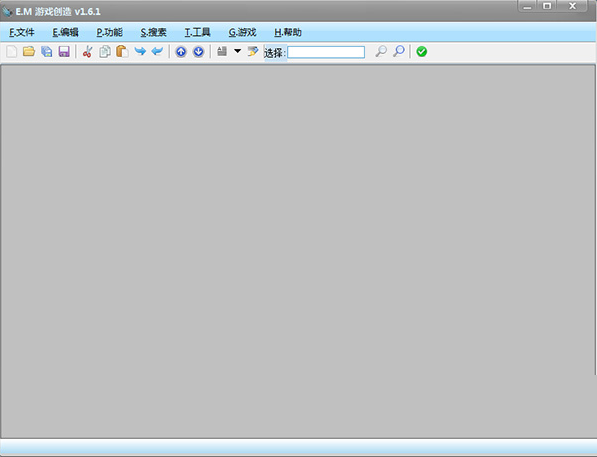Viewport: 597px width, 457px height.
Task: Click the gray document list icon
Action: tap(222, 51)
